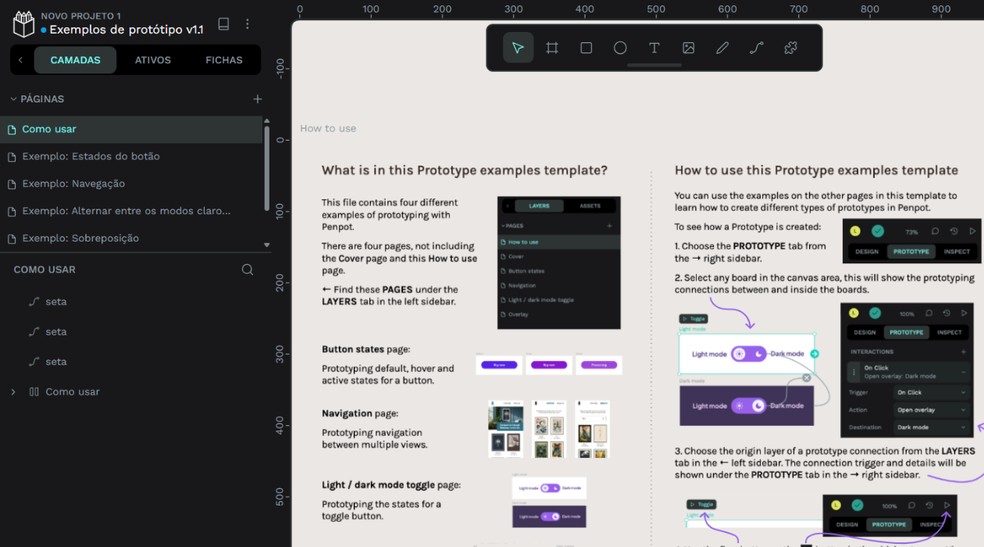Click board icon of Como usar layer
The height and width of the screenshot is (547, 984).
pos(34,392)
